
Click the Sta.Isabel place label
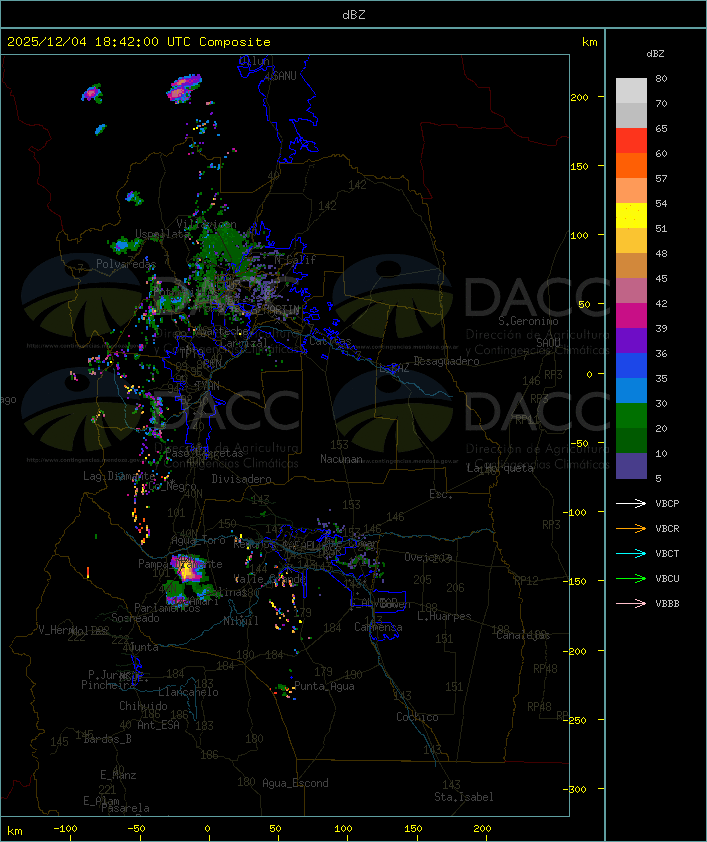(x=464, y=797)
